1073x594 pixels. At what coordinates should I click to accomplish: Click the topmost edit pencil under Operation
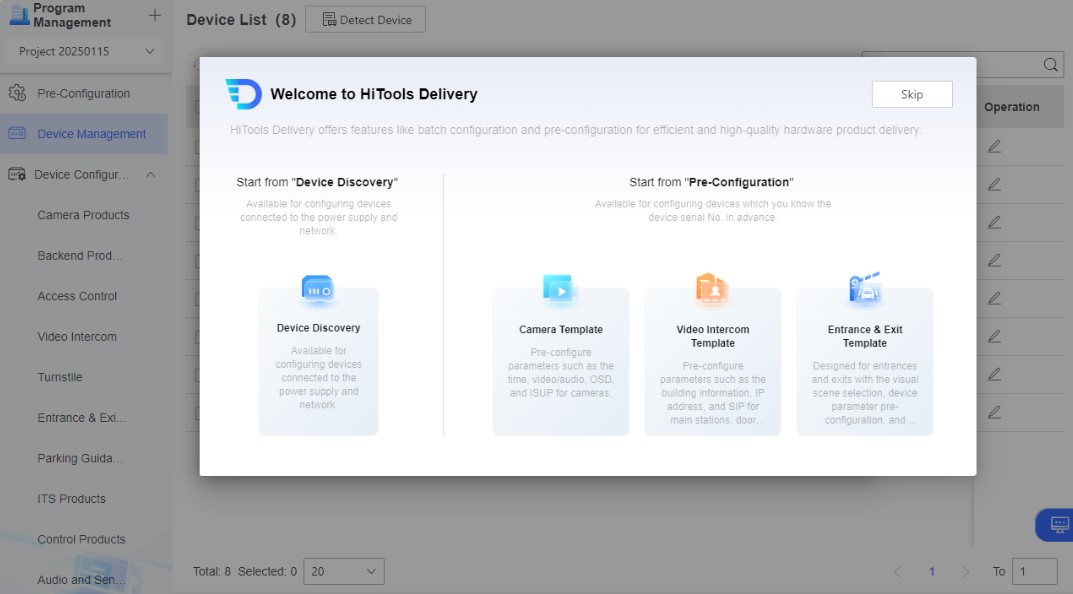(994, 146)
